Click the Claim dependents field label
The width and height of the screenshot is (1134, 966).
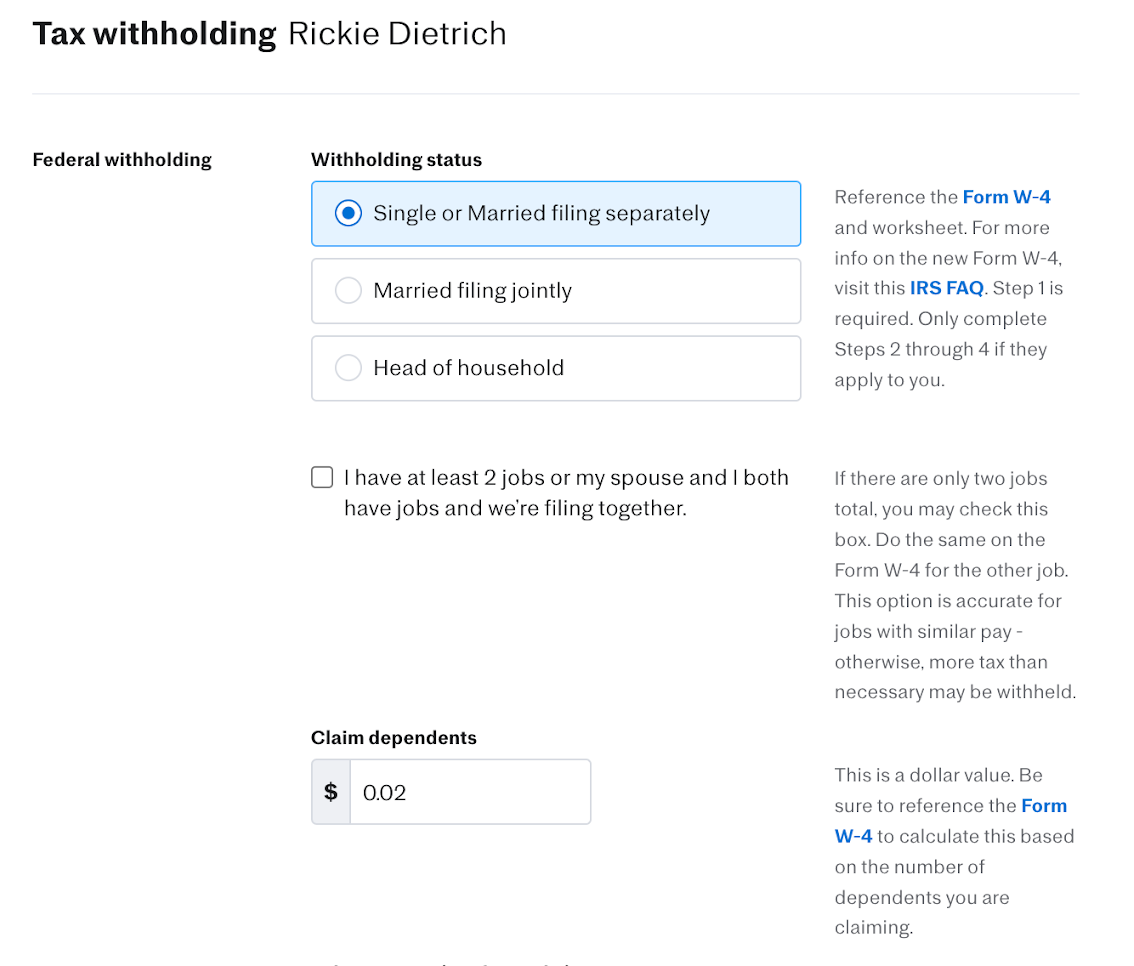click(x=394, y=738)
